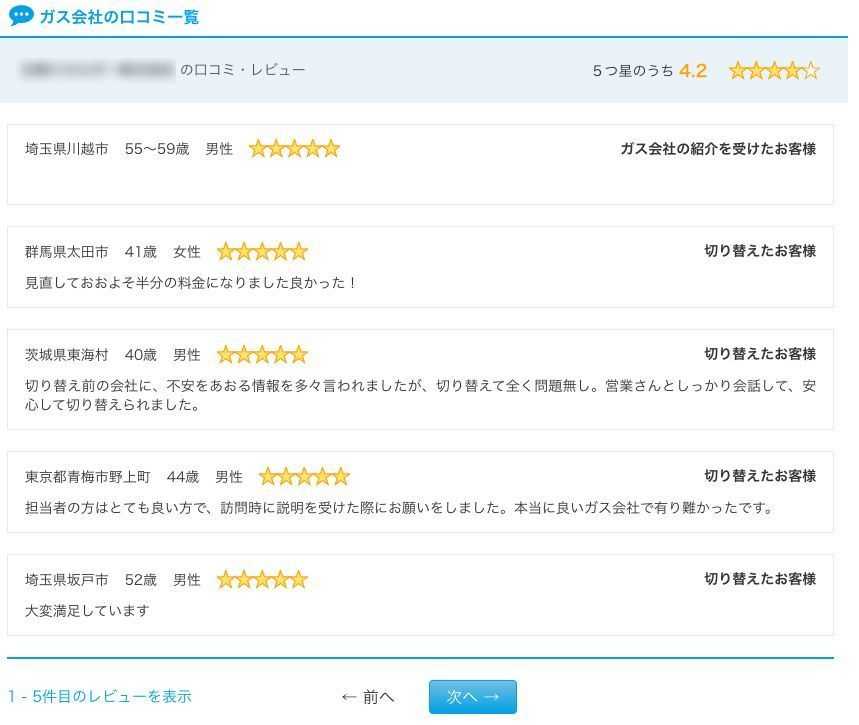Click the star rating of the 太田市 review
Image resolution: width=859 pixels, height=725 pixels.
(x=262, y=252)
